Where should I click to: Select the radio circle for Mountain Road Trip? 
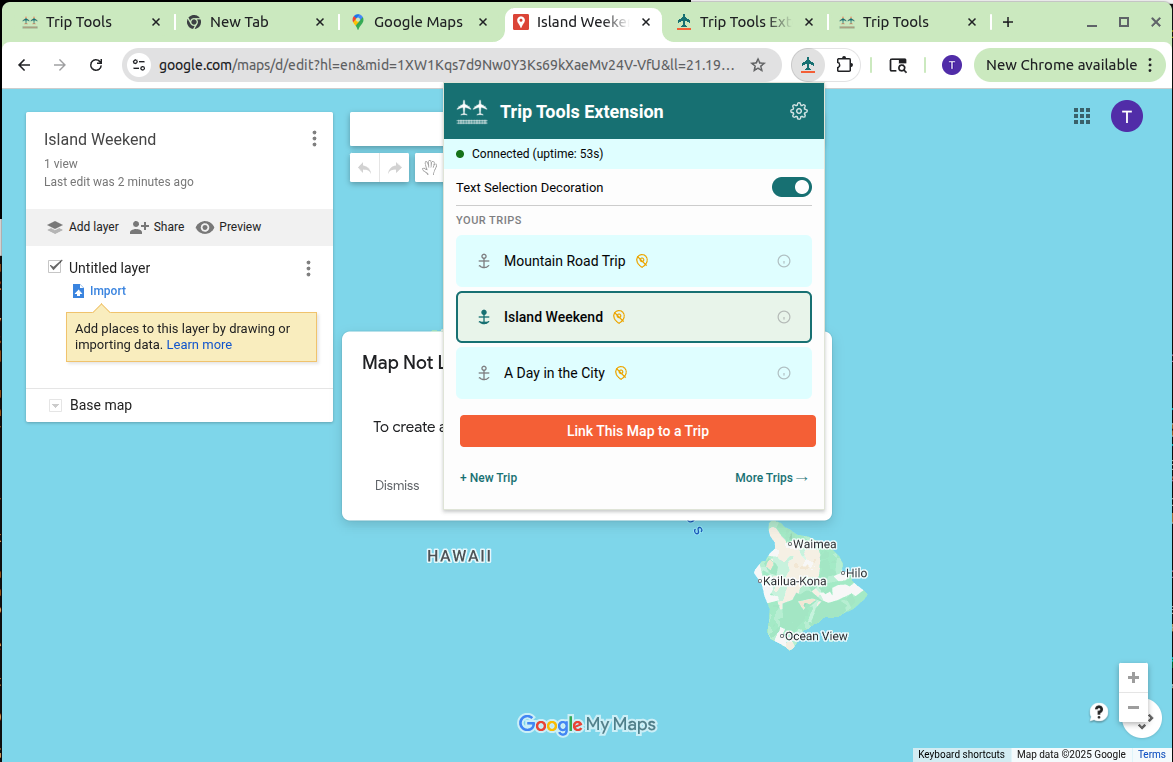click(x=784, y=260)
